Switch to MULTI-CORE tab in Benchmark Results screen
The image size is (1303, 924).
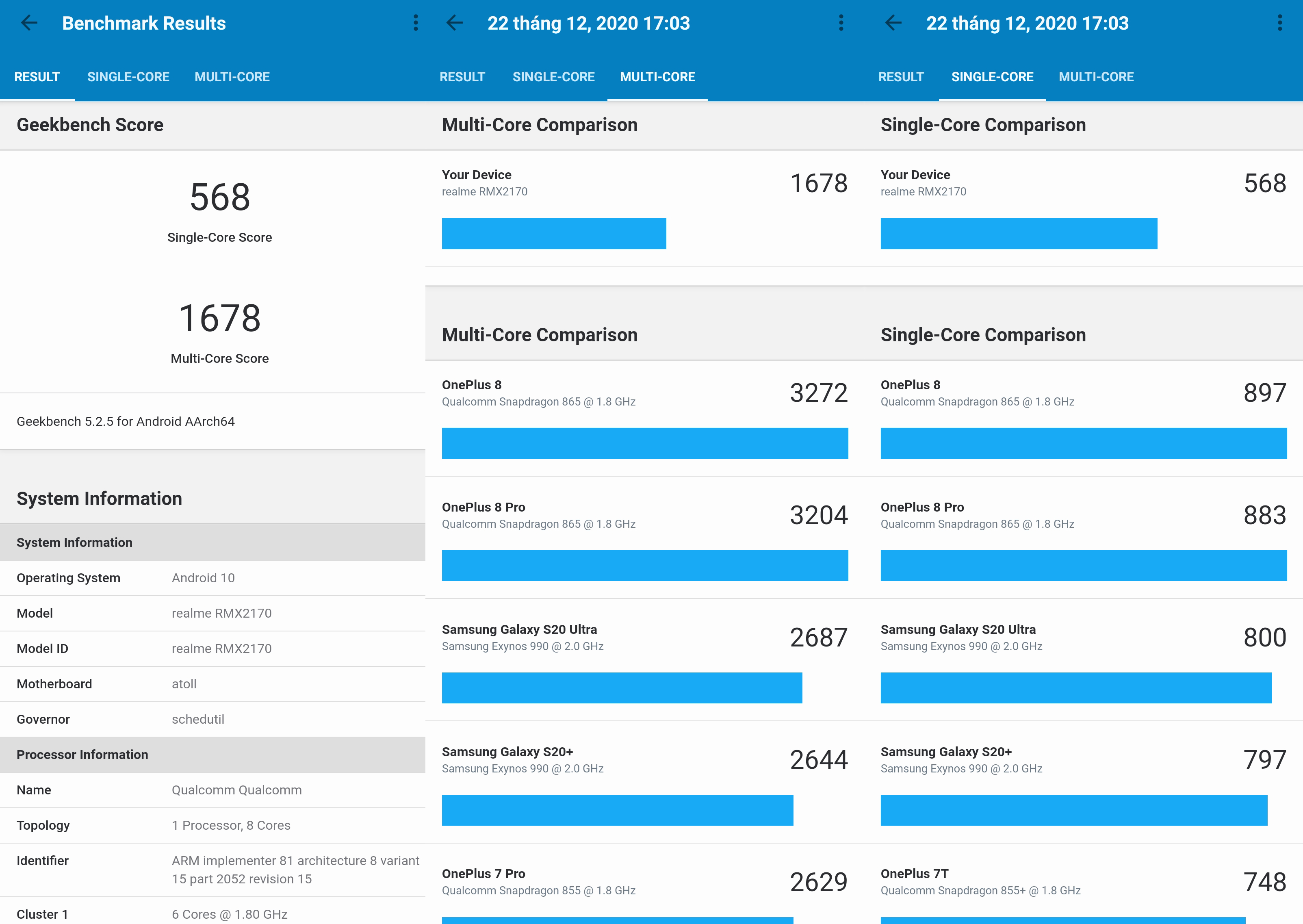pos(232,77)
